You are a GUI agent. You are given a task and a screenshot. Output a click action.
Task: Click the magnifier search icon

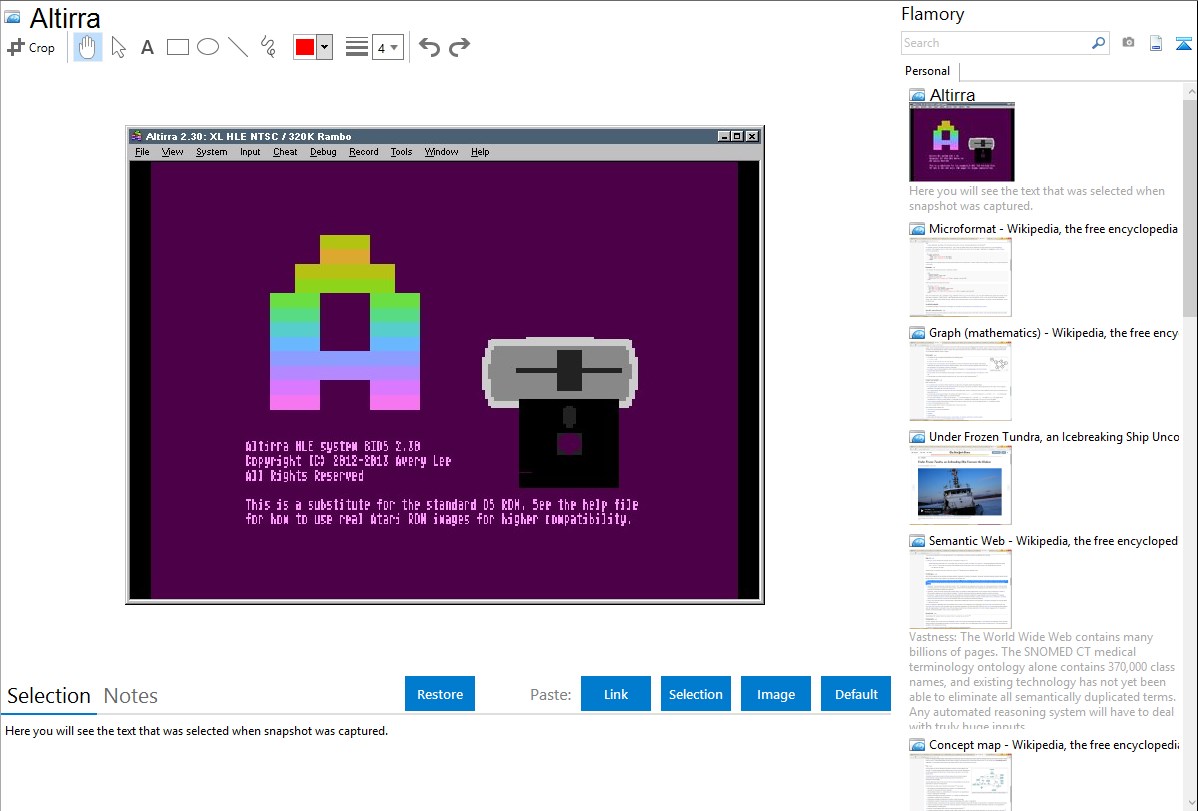(1098, 43)
